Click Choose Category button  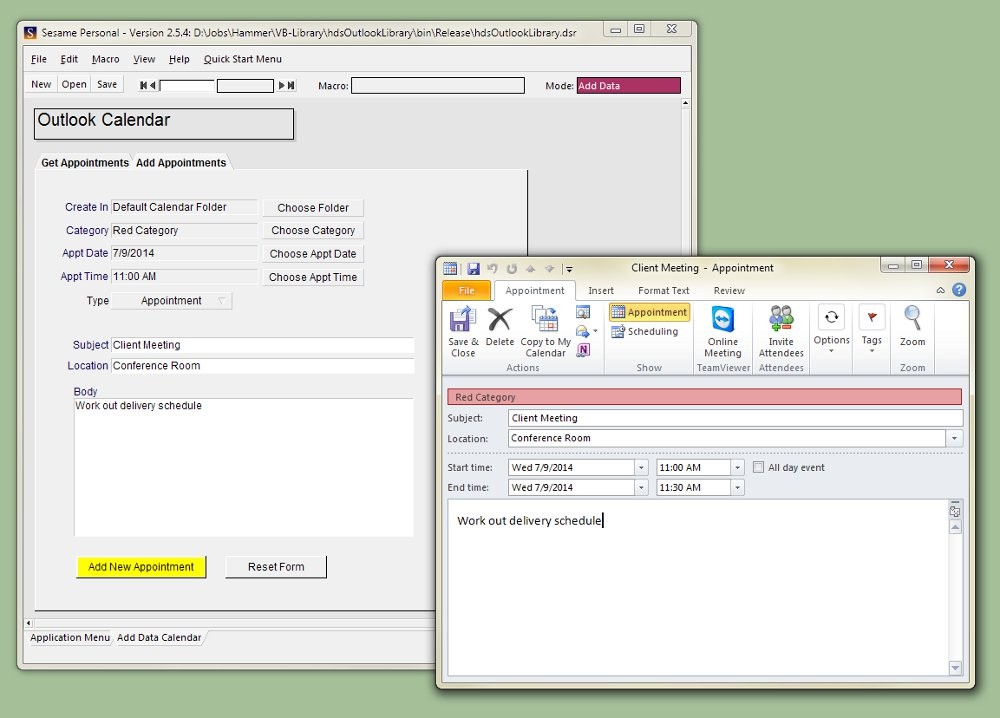point(313,230)
